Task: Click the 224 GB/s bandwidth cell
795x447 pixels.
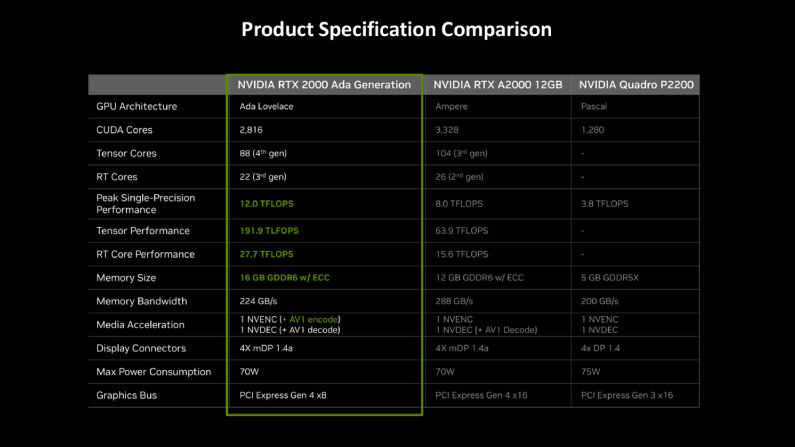Action: point(258,301)
